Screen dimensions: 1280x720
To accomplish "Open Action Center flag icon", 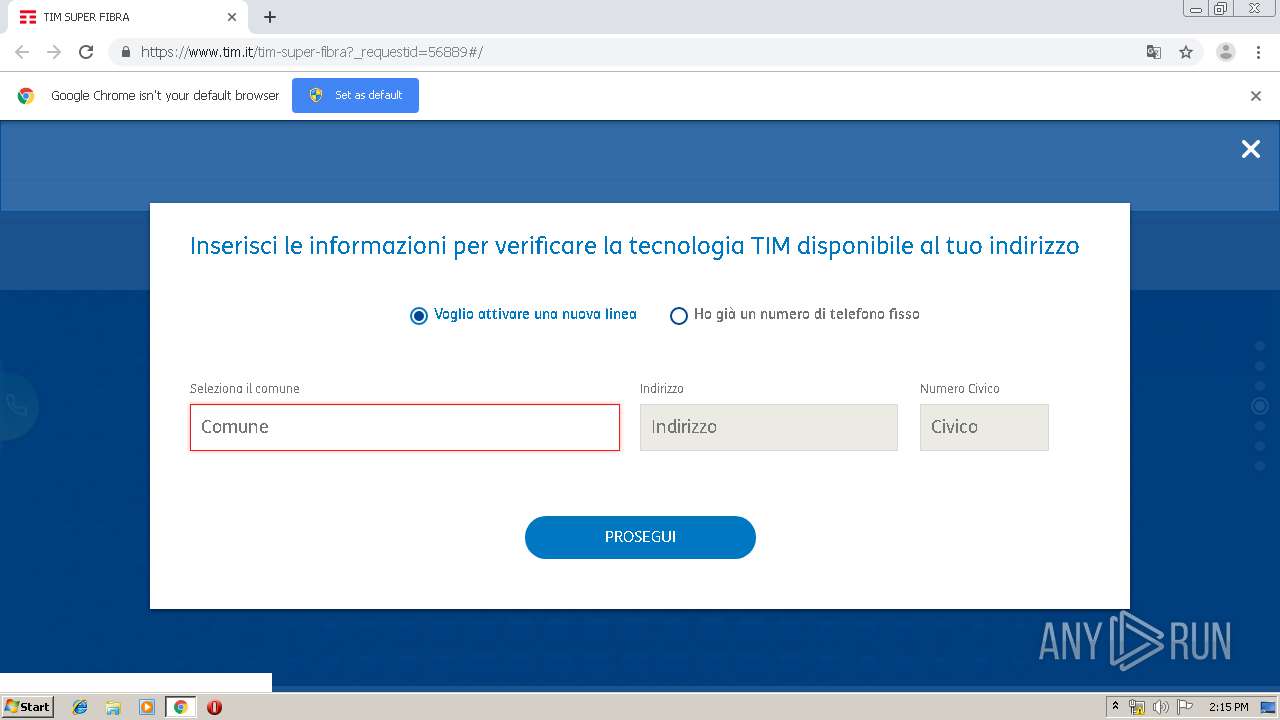I will (1185, 707).
